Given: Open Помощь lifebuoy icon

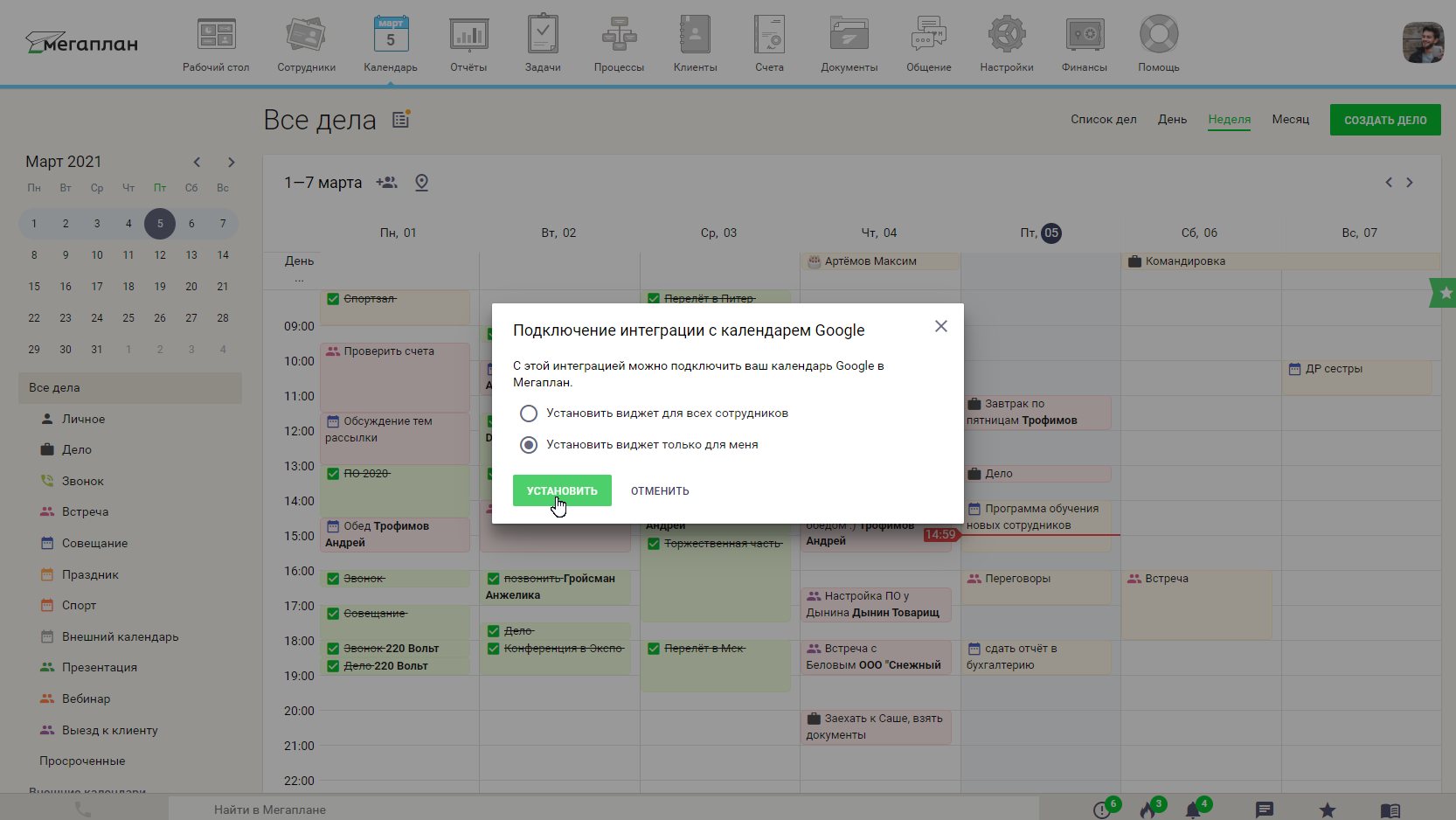Looking at the screenshot, I should tap(1159, 35).
